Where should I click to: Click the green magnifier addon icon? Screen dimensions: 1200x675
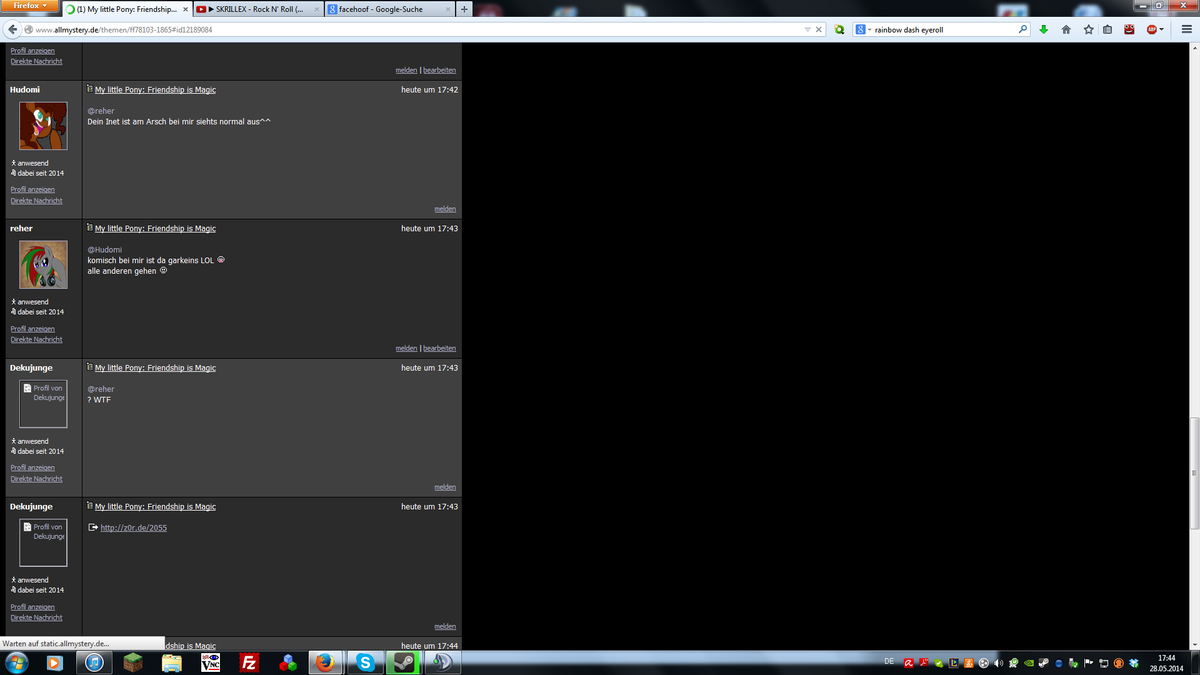[x=839, y=30]
